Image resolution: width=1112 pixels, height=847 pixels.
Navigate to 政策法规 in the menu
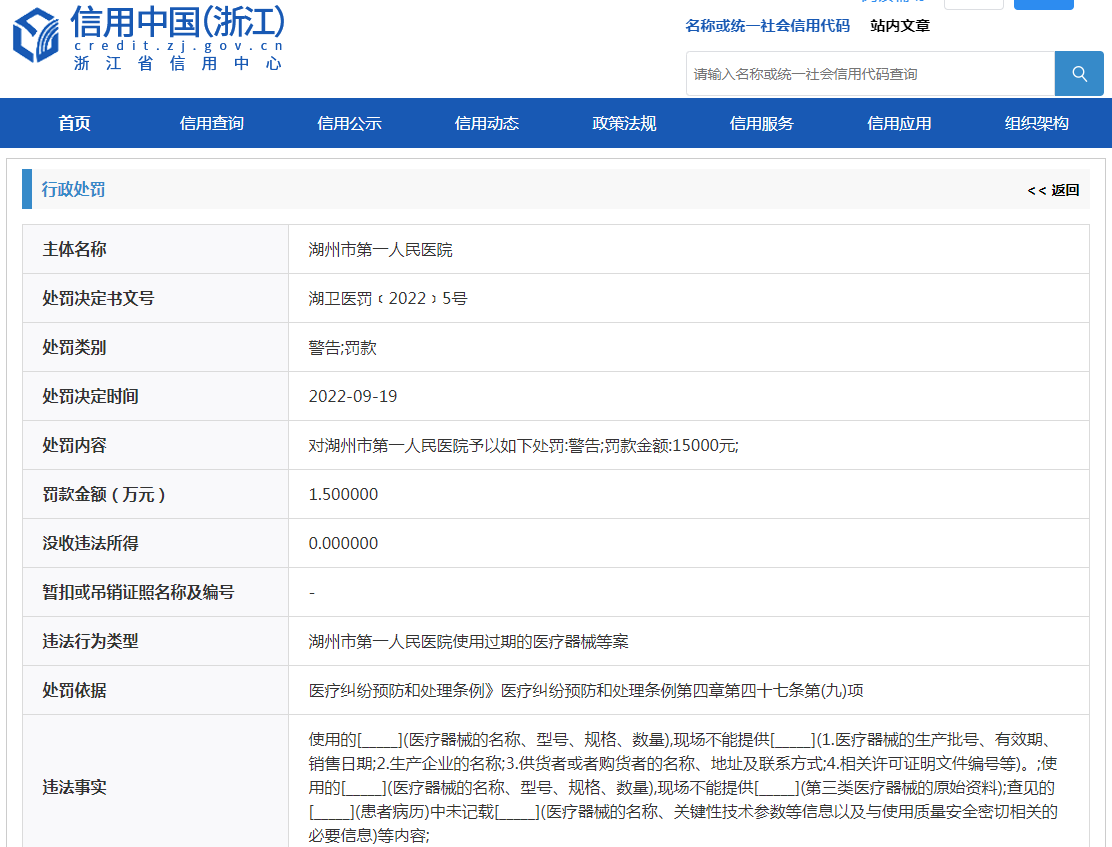pos(624,123)
